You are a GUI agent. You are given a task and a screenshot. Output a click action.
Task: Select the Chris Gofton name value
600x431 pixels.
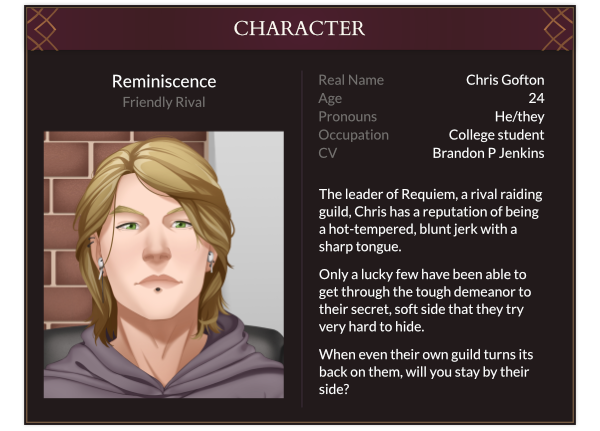[x=505, y=80]
